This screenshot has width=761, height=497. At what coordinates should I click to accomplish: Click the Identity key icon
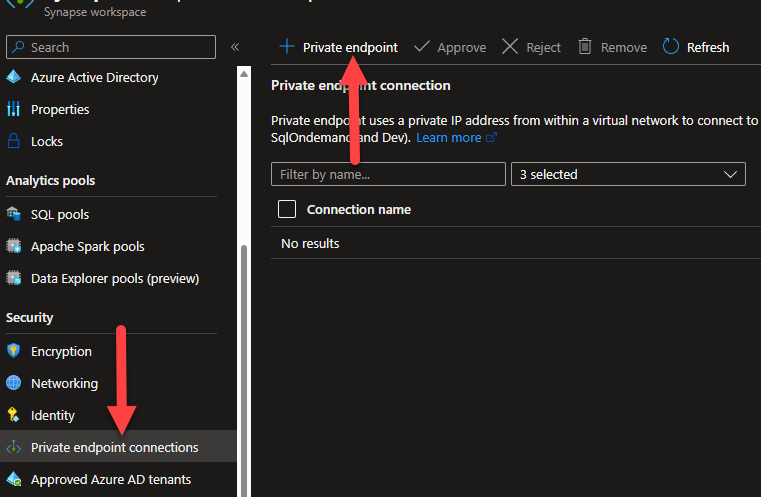click(14, 415)
